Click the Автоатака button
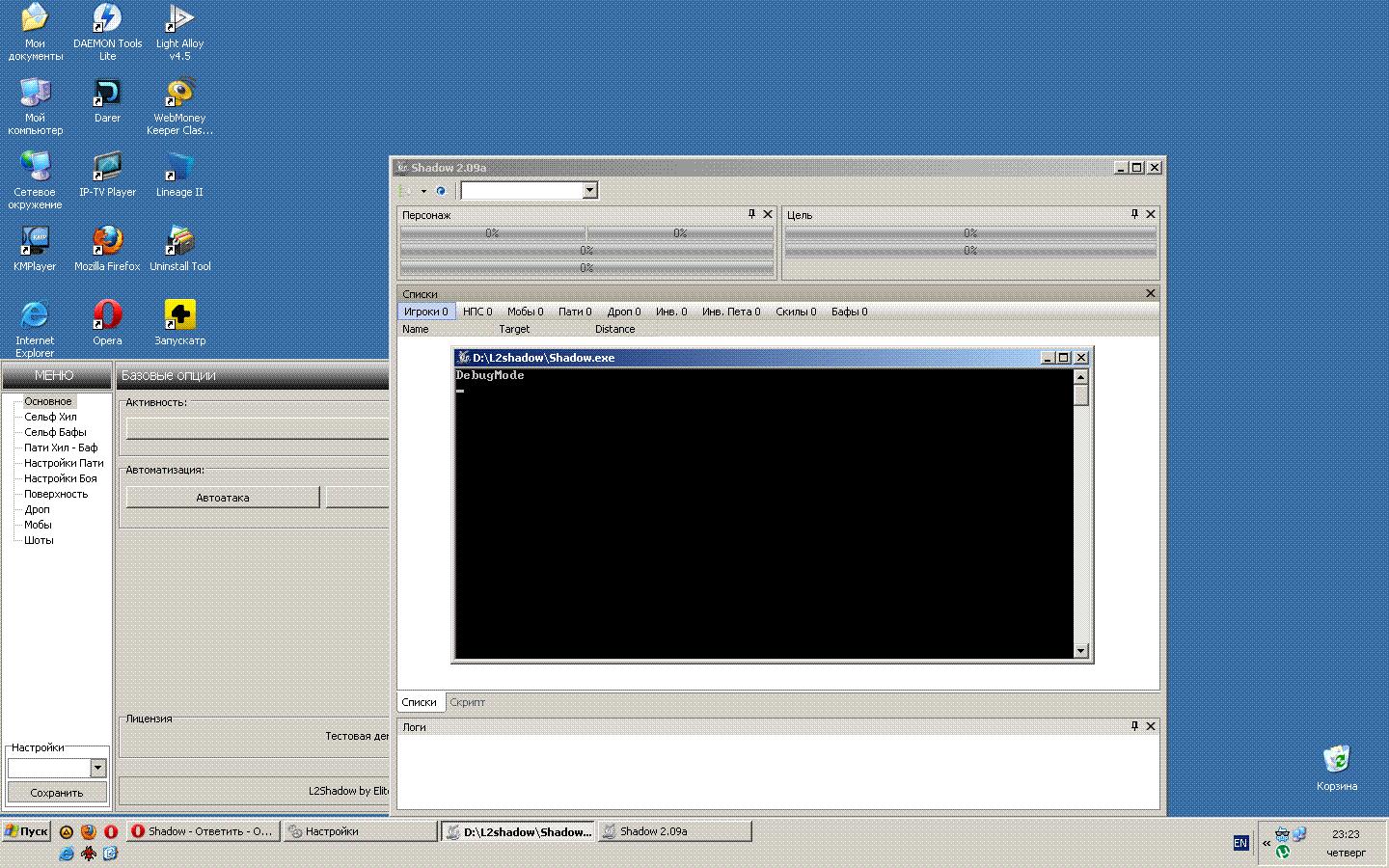The height and width of the screenshot is (868, 1389). click(223, 498)
